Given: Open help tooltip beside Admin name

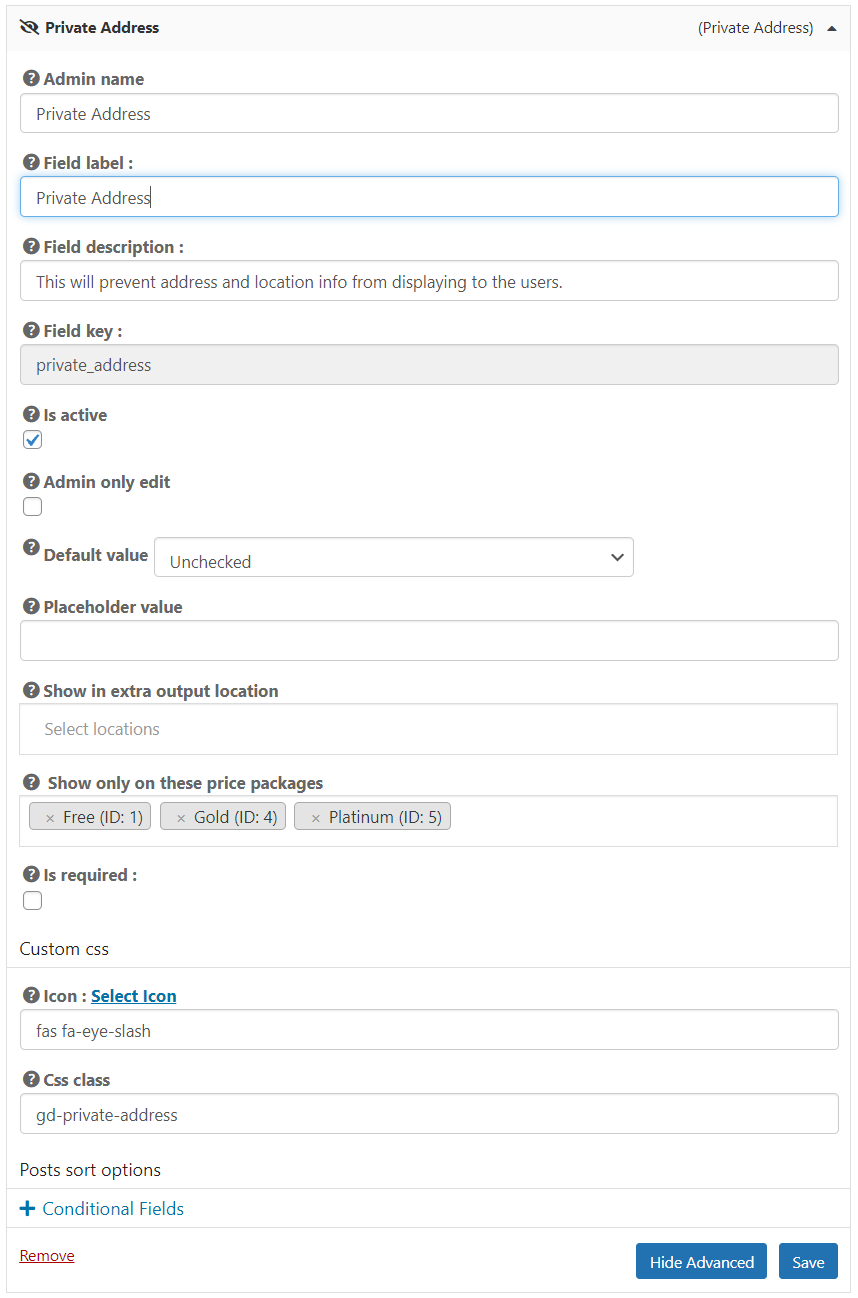Looking at the screenshot, I should click(31, 78).
